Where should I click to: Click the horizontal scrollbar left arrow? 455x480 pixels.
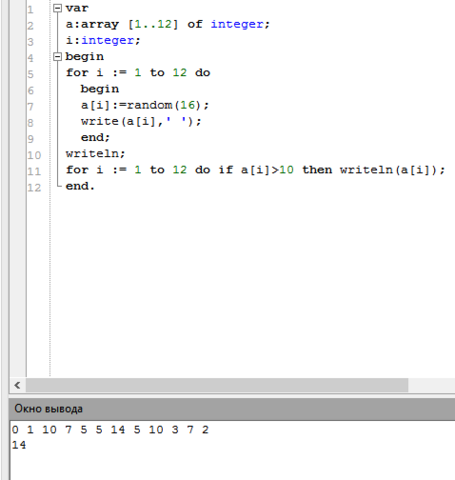[x=17, y=385]
